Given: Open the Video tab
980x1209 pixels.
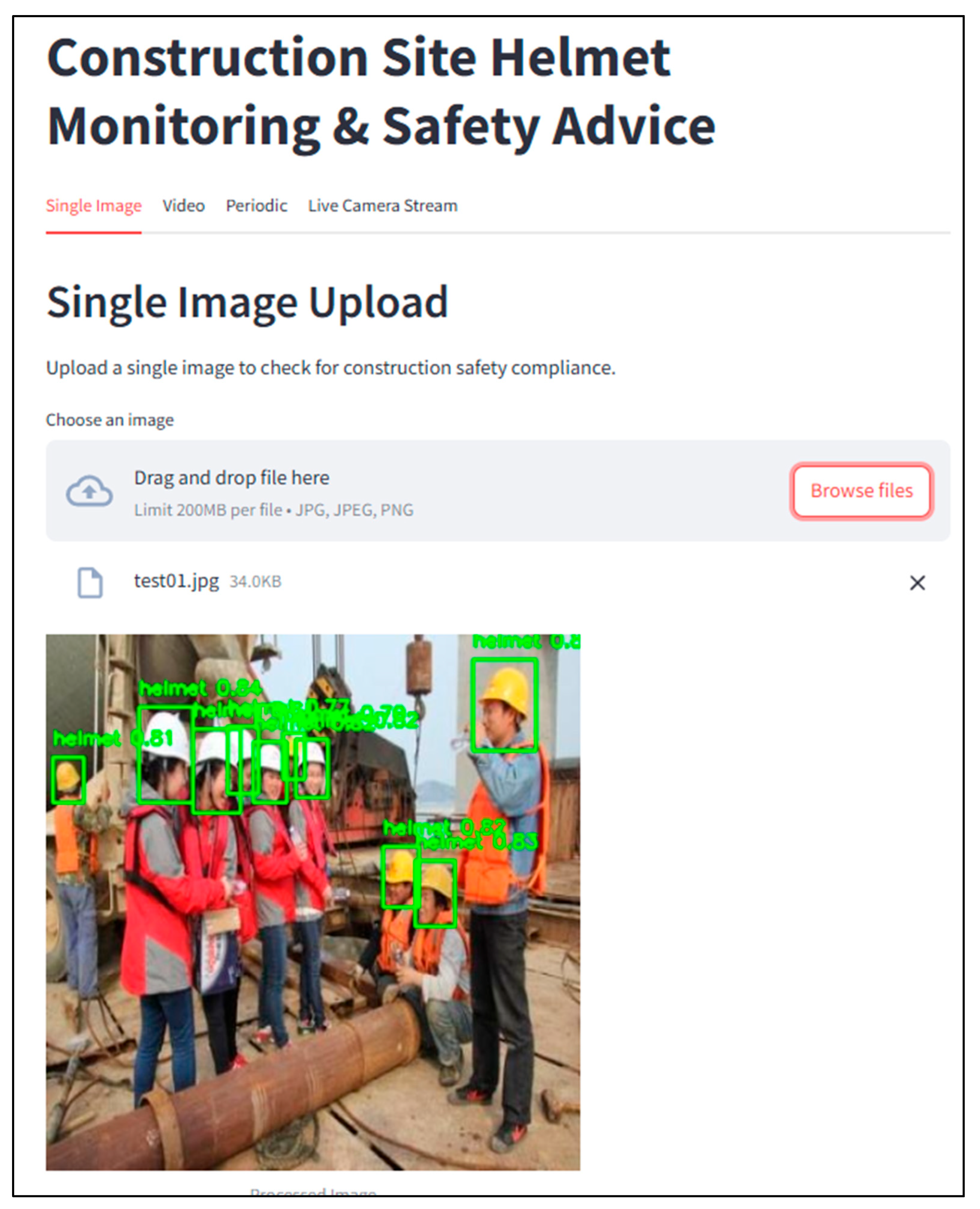Looking at the screenshot, I should coord(184,206).
